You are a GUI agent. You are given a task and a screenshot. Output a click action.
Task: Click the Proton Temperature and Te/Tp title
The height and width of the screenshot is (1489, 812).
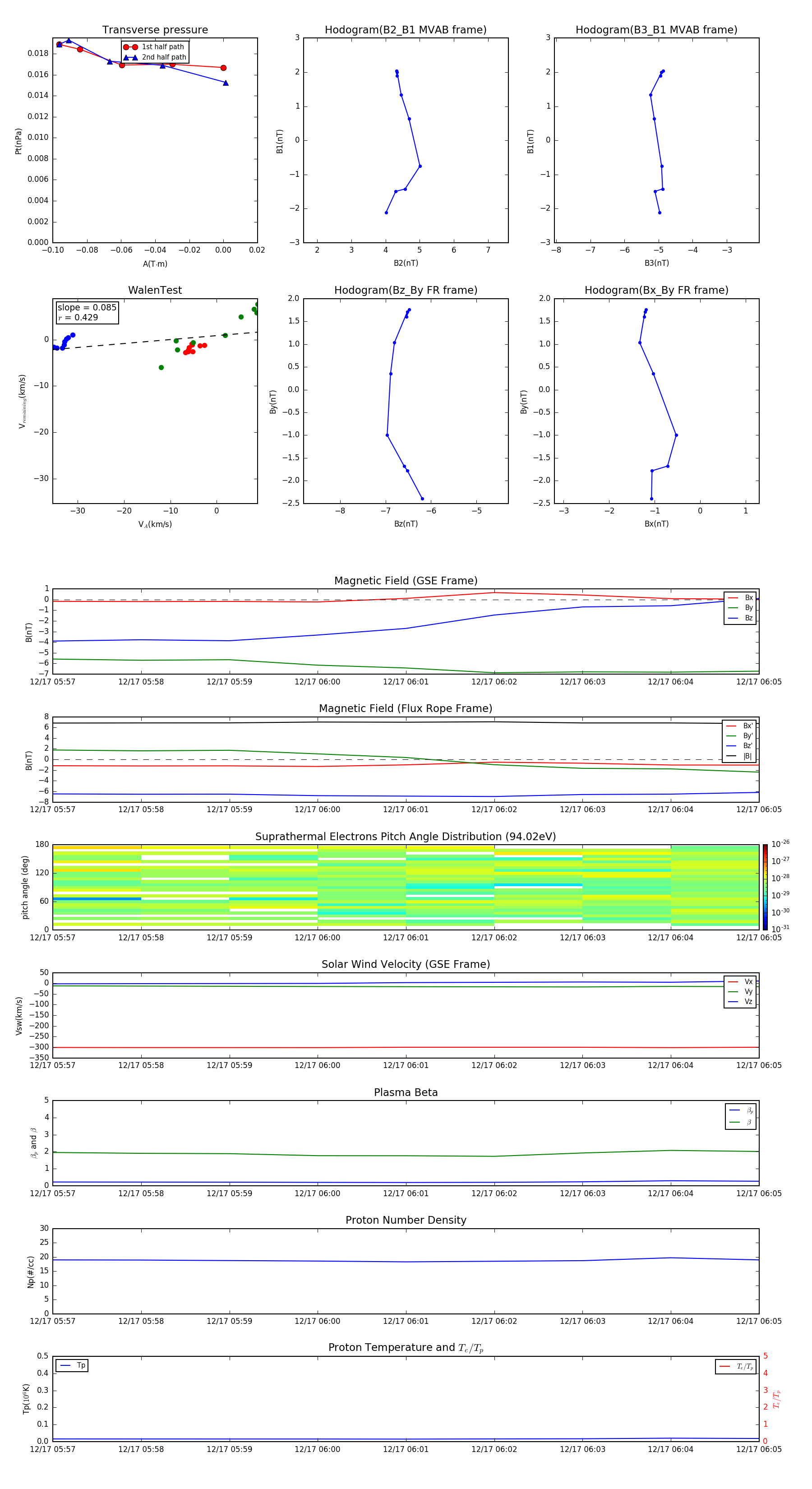tap(406, 1348)
